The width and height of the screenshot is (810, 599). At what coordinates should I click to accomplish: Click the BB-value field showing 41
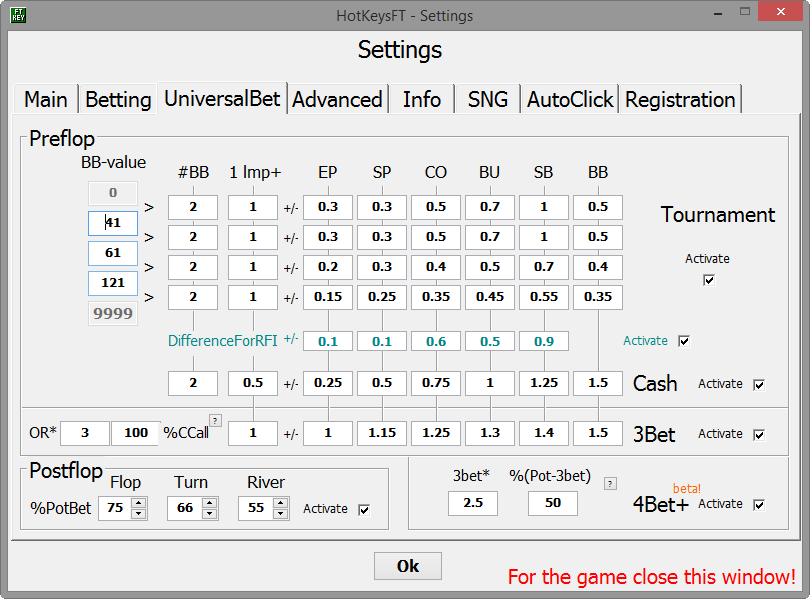click(113, 223)
